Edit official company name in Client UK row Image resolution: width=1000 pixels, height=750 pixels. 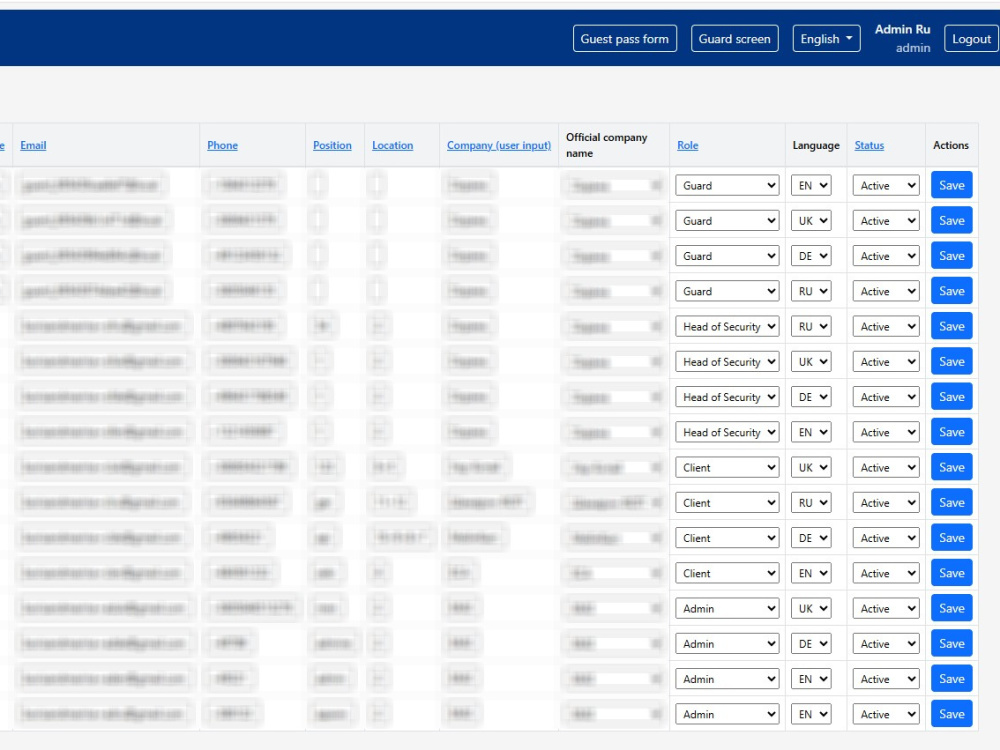pos(614,467)
